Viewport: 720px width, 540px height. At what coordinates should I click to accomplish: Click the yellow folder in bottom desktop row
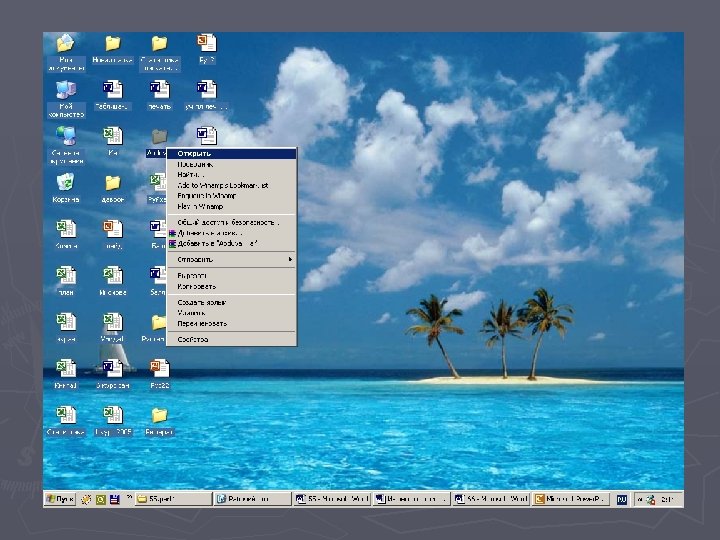[158, 415]
